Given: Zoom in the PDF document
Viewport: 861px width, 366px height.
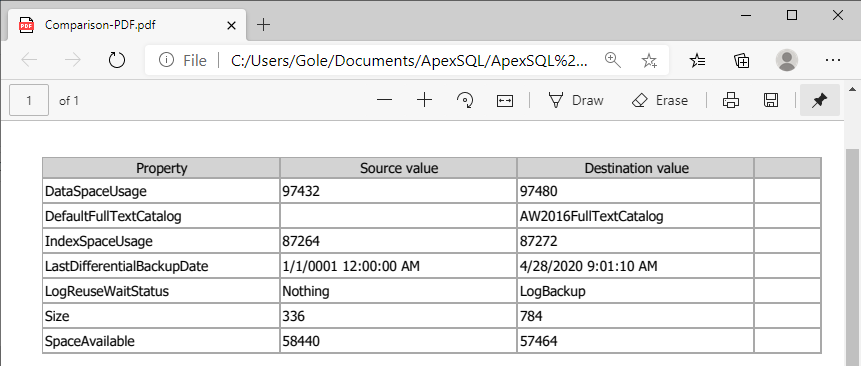Looking at the screenshot, I should click(x=424, y=100).
